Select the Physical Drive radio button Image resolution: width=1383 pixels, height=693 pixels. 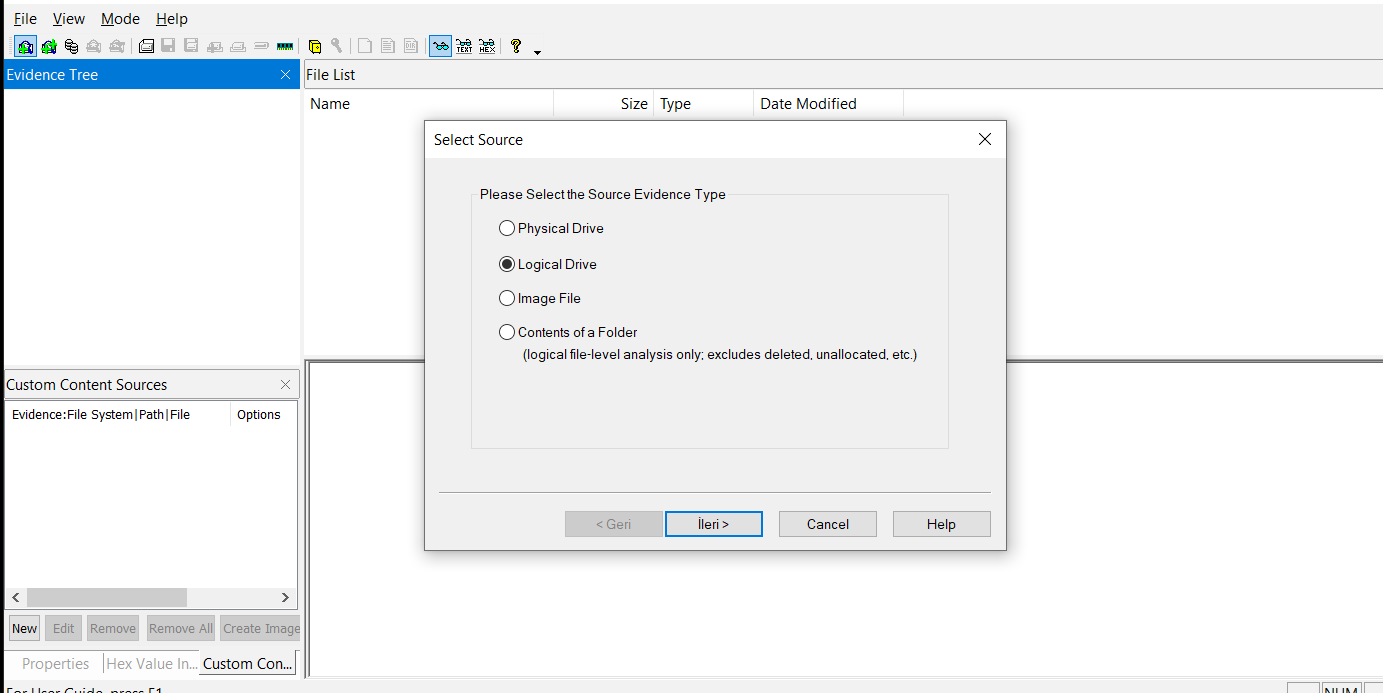pos(507,228)
